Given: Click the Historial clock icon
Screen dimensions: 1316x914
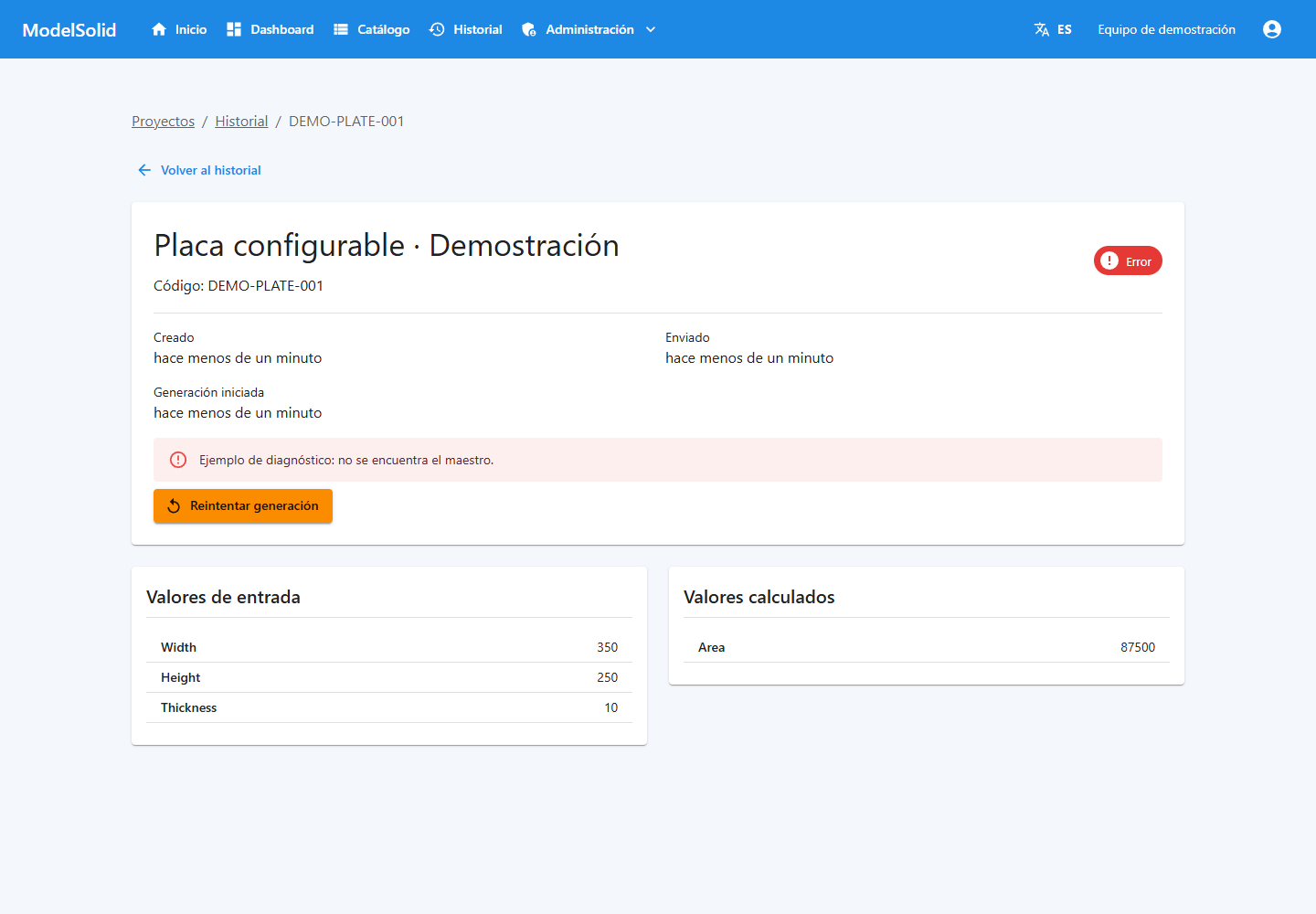Looking at the screenshot, I should coord(437,29).
